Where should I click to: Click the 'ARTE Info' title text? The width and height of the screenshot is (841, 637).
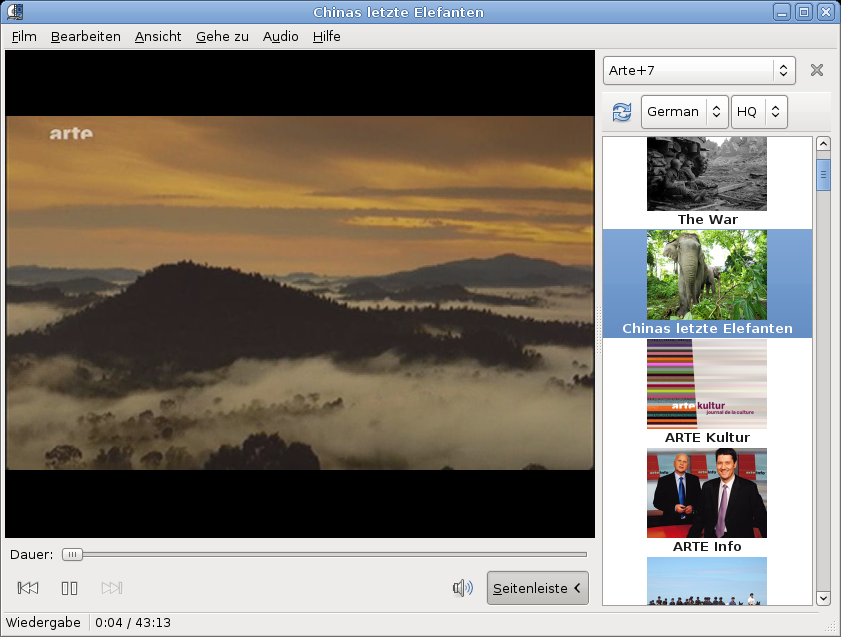[x=707, y=547]
